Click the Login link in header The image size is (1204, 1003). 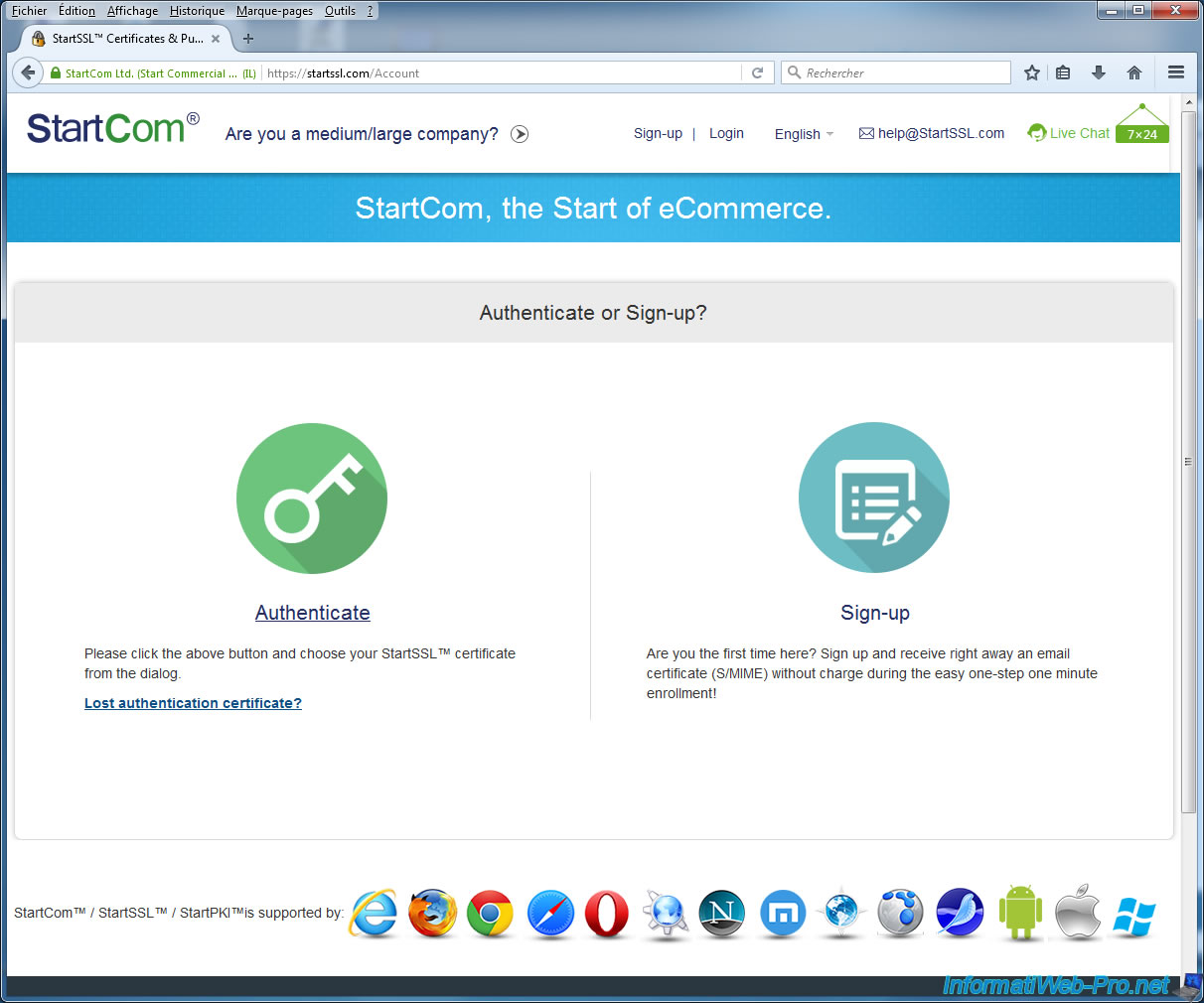[726, 133]
